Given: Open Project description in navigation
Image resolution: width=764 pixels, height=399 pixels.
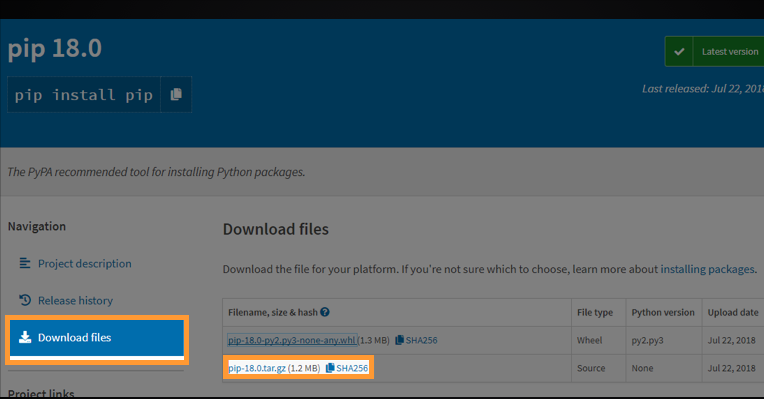Looking at the screenshot, I should coord(84,264).
